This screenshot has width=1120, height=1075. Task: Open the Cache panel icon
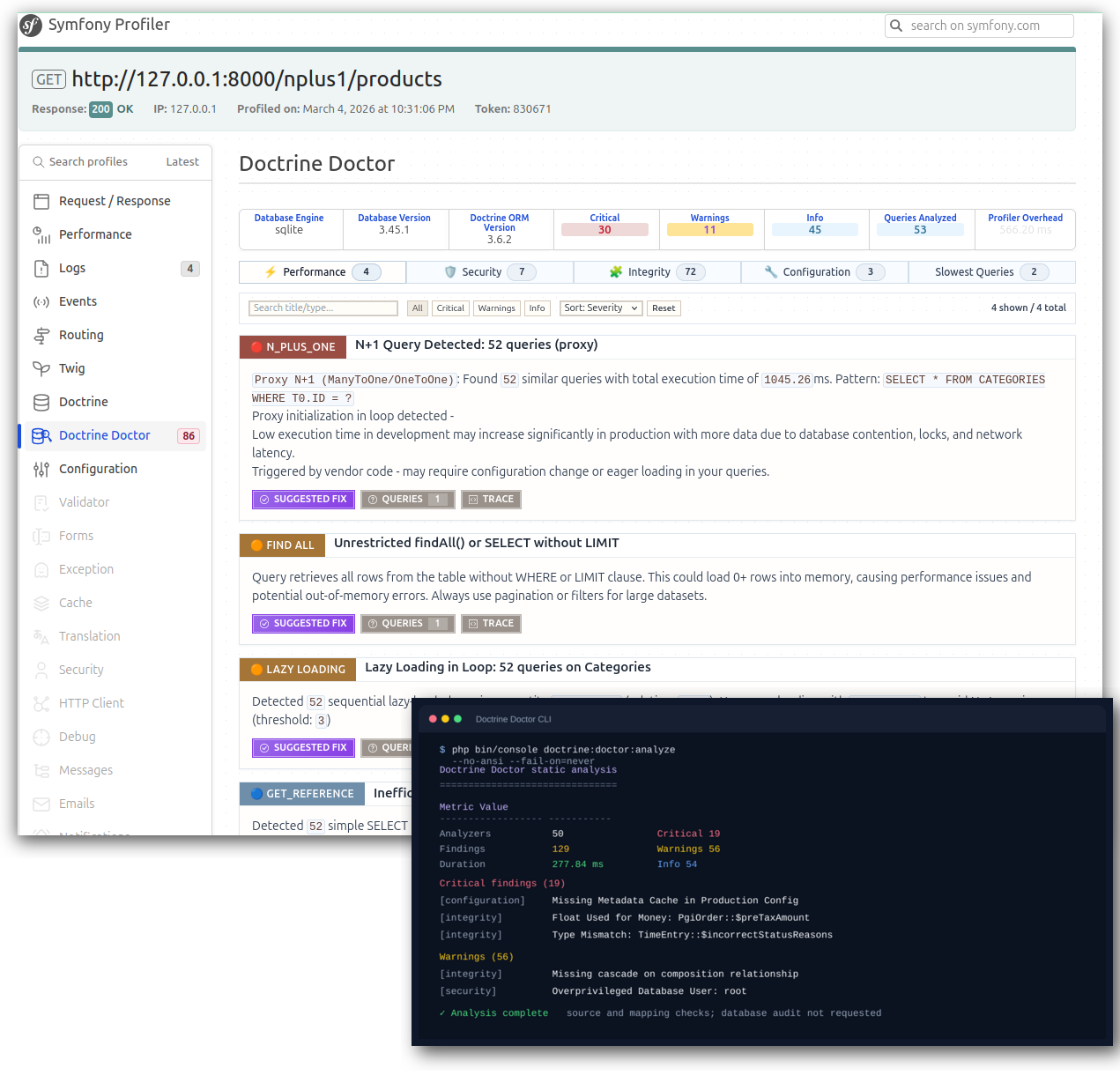click(41, 603)
